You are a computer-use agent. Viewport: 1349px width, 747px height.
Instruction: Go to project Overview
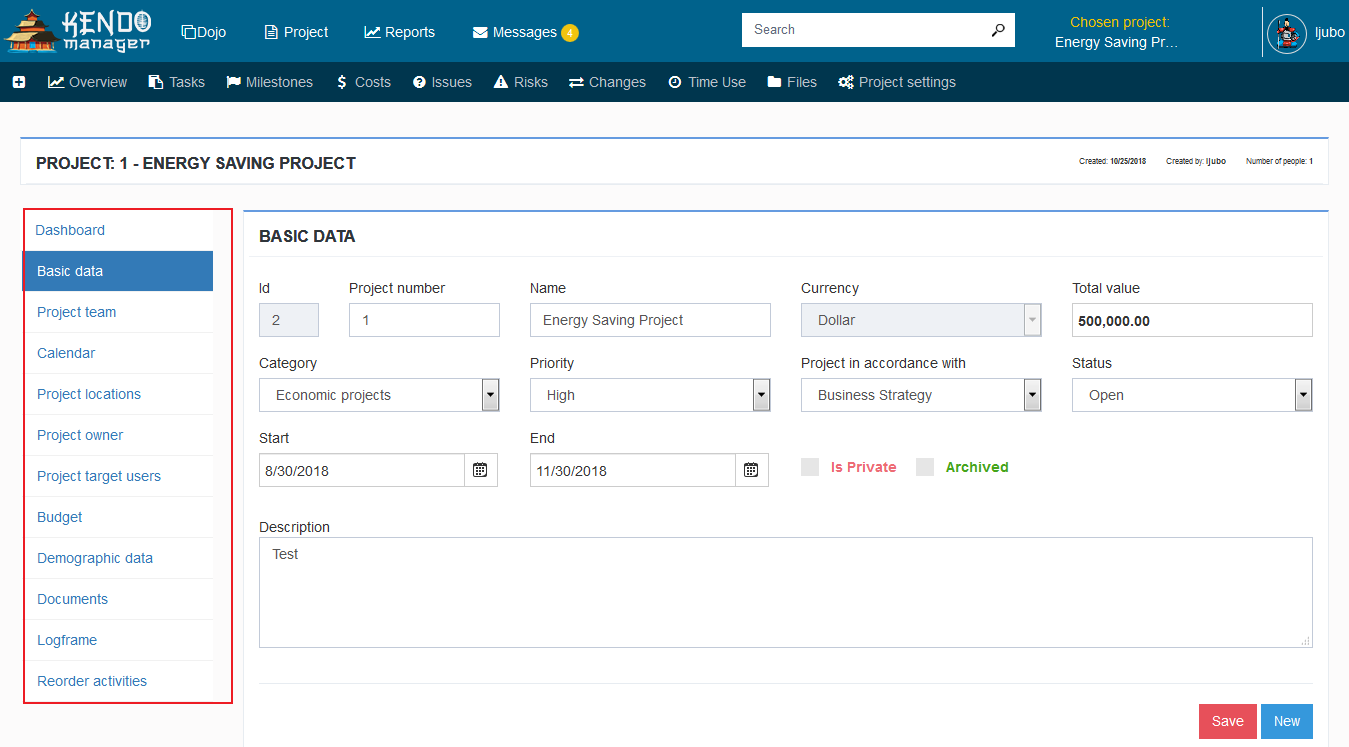coord(88,82)
